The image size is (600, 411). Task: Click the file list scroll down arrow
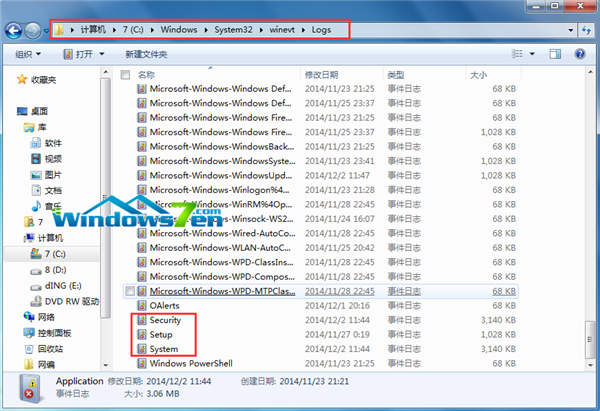click(590, 365)
